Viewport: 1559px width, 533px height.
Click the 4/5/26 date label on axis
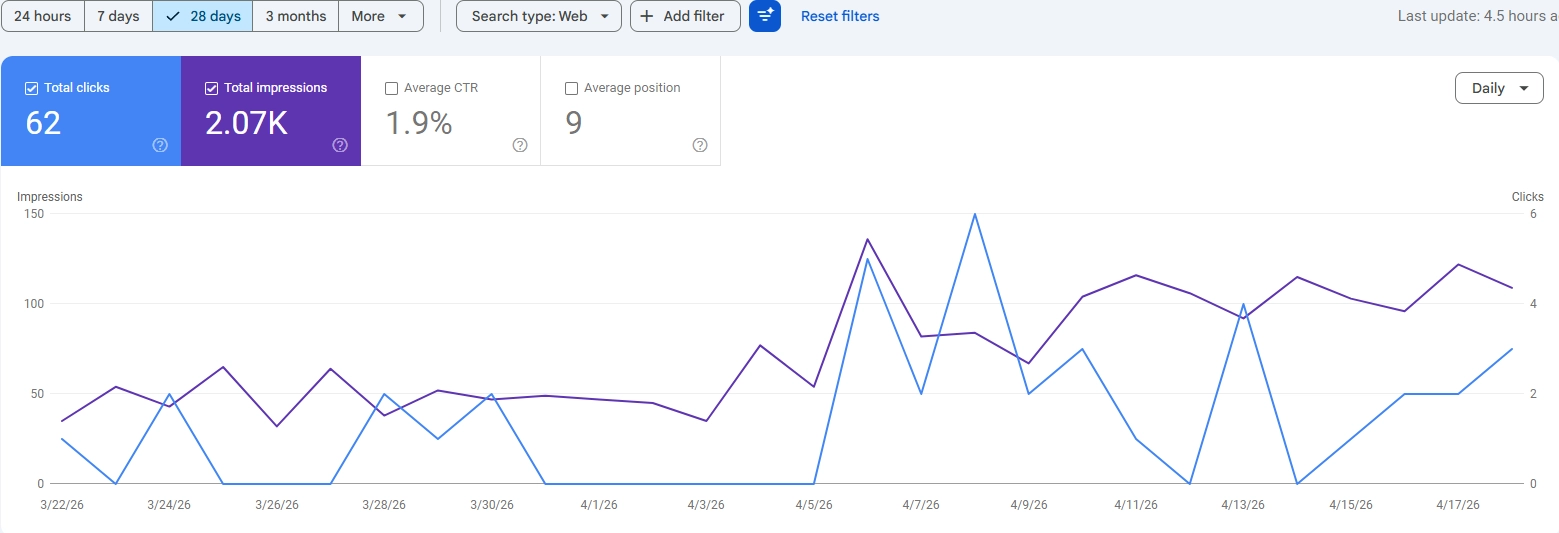pyautogui.click(x=814, y=505)
